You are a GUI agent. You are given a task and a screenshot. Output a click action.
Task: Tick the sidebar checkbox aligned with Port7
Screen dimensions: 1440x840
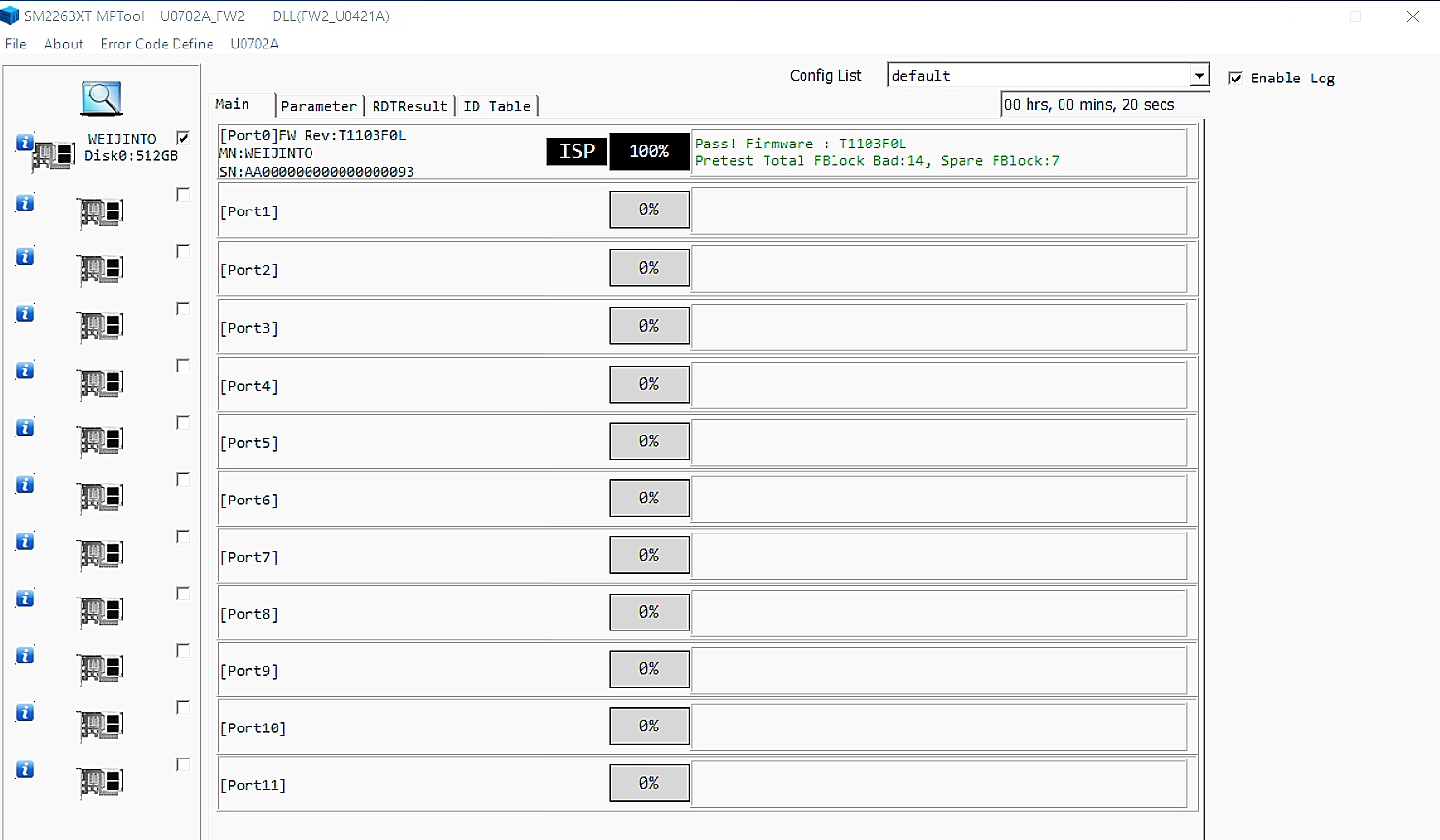tap(182, 536)
